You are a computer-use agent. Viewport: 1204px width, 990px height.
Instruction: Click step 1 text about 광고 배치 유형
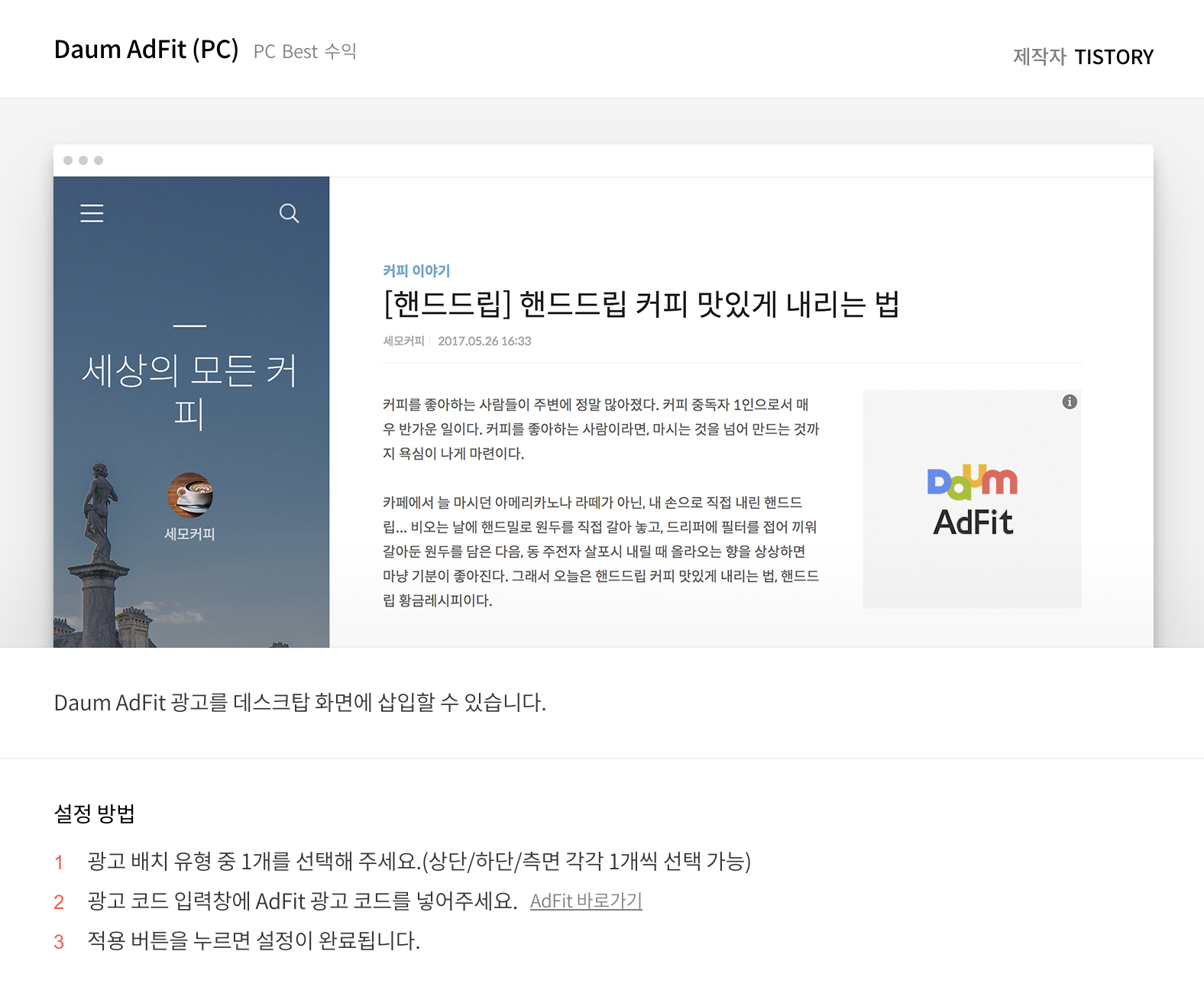coord(419,861)
